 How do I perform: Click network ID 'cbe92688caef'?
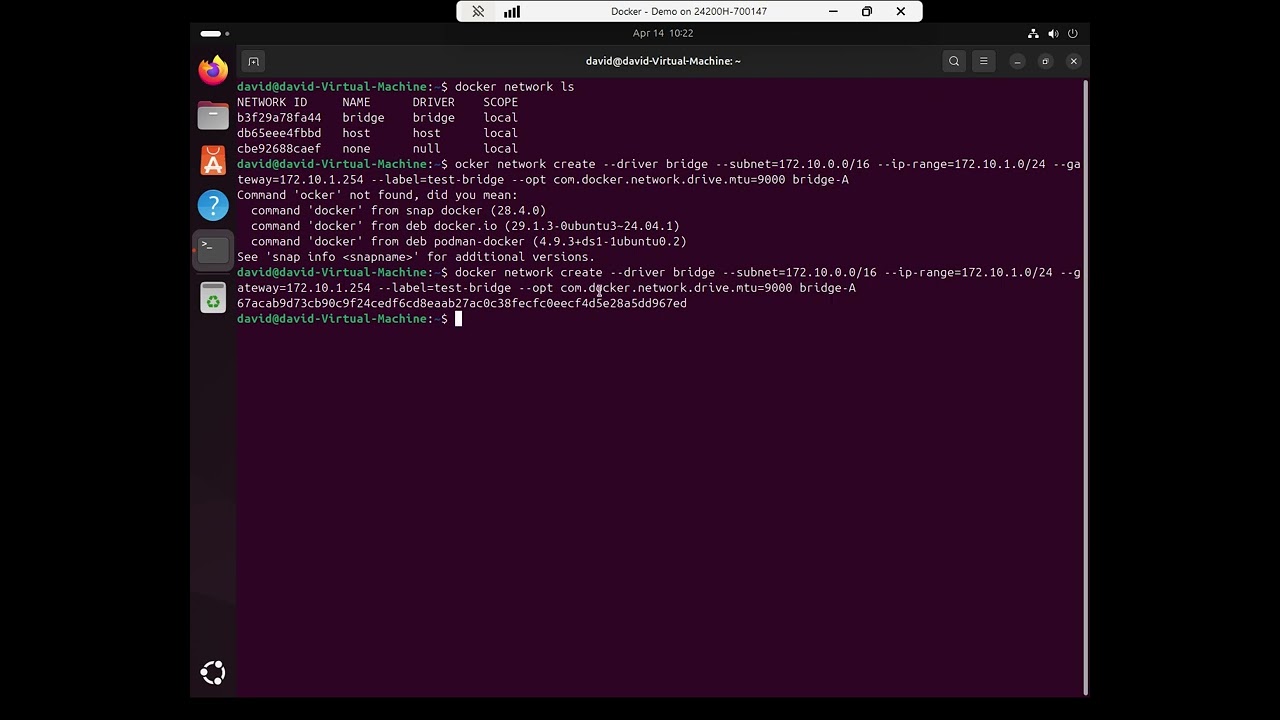tap(279, 149)
